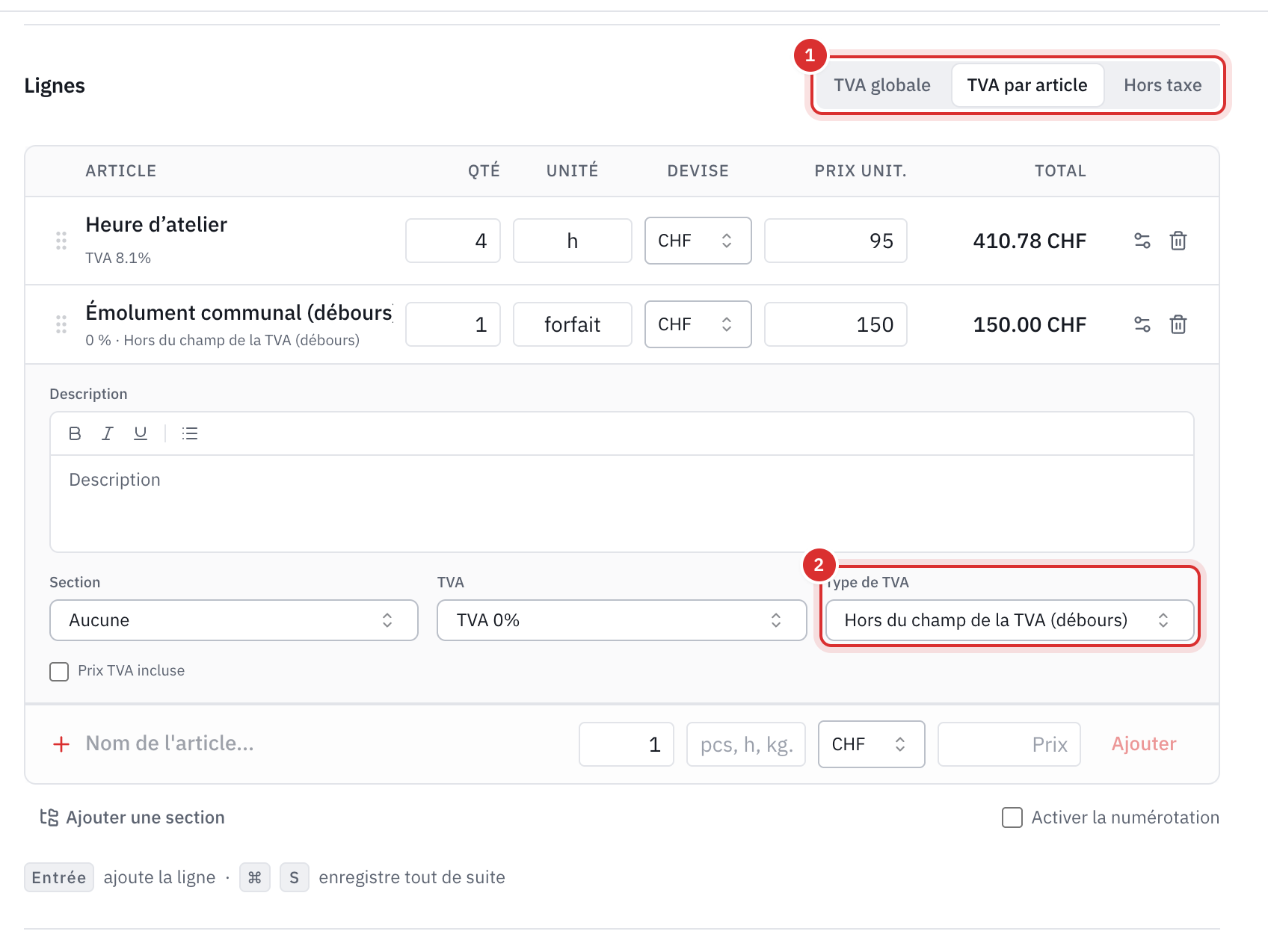Click unit field containing h
This screenshot has width=1268, height=952.
[x=573, y=241]
